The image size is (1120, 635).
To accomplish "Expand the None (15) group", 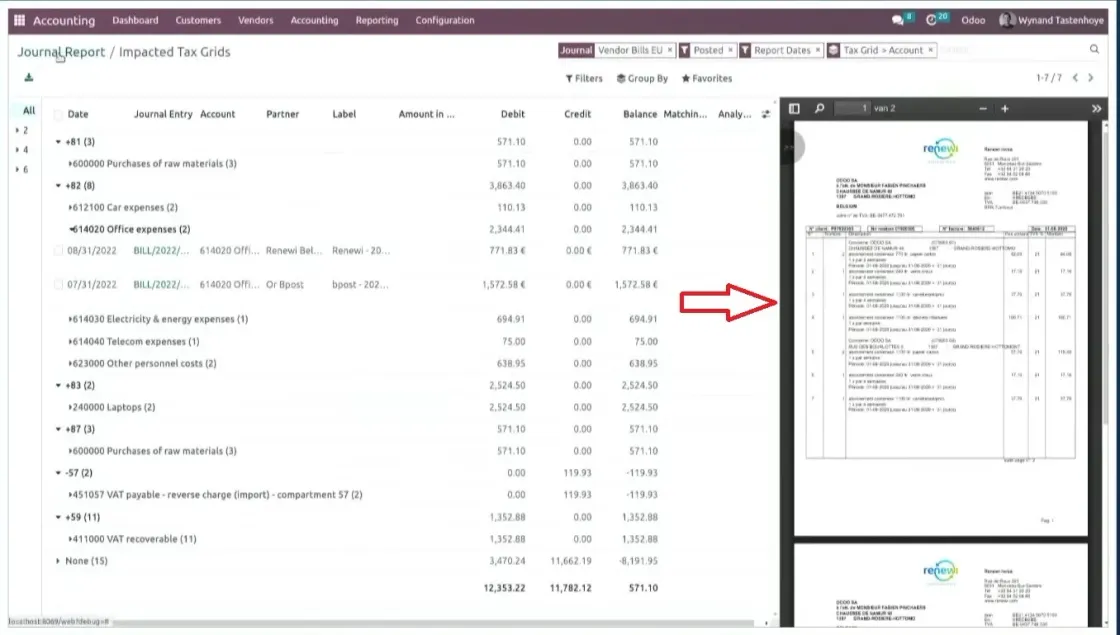I will [x=58, y=561].
